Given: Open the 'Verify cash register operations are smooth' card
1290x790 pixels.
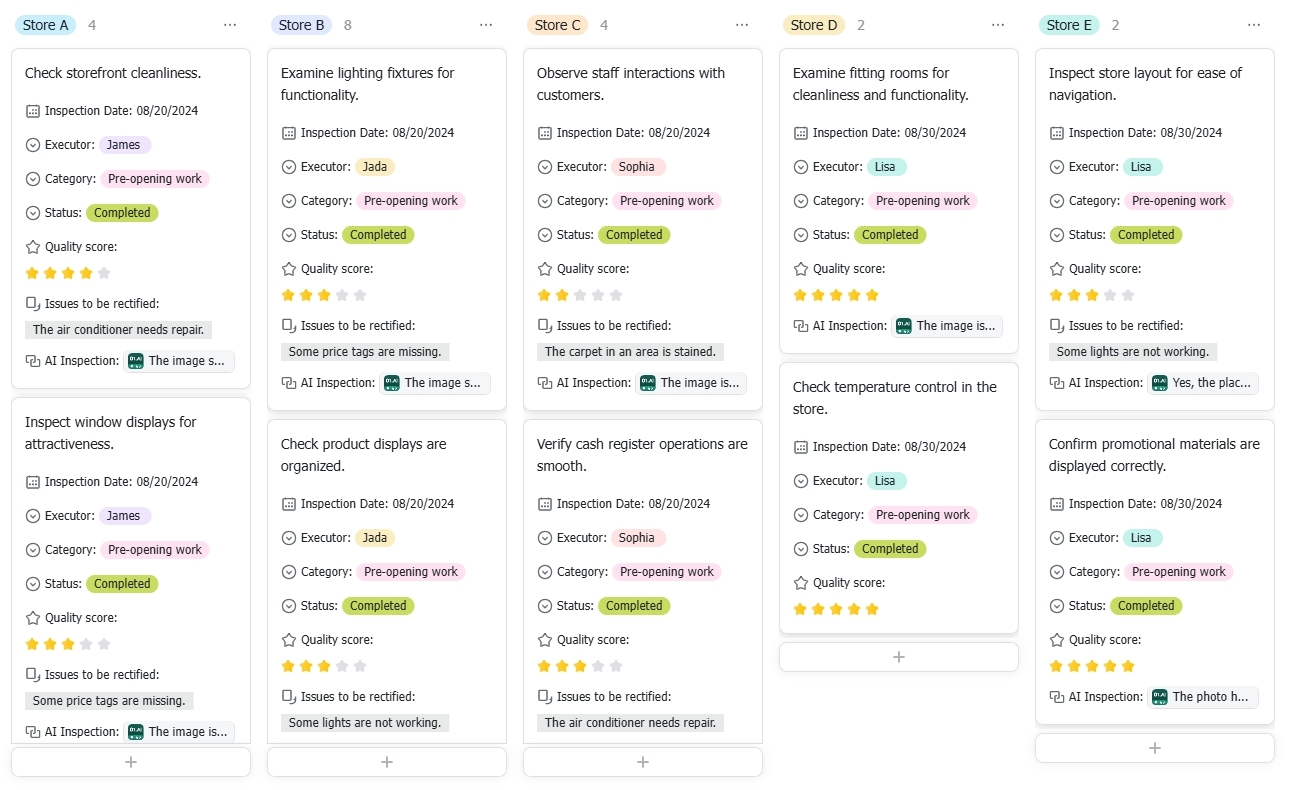Looking at the screenshot, I should (642, 455).
